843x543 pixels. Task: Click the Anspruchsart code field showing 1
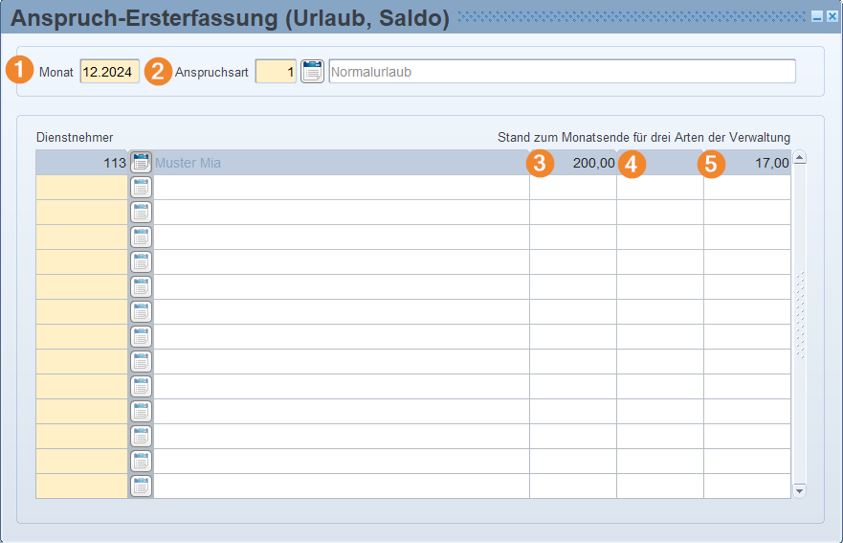point(276,72)
